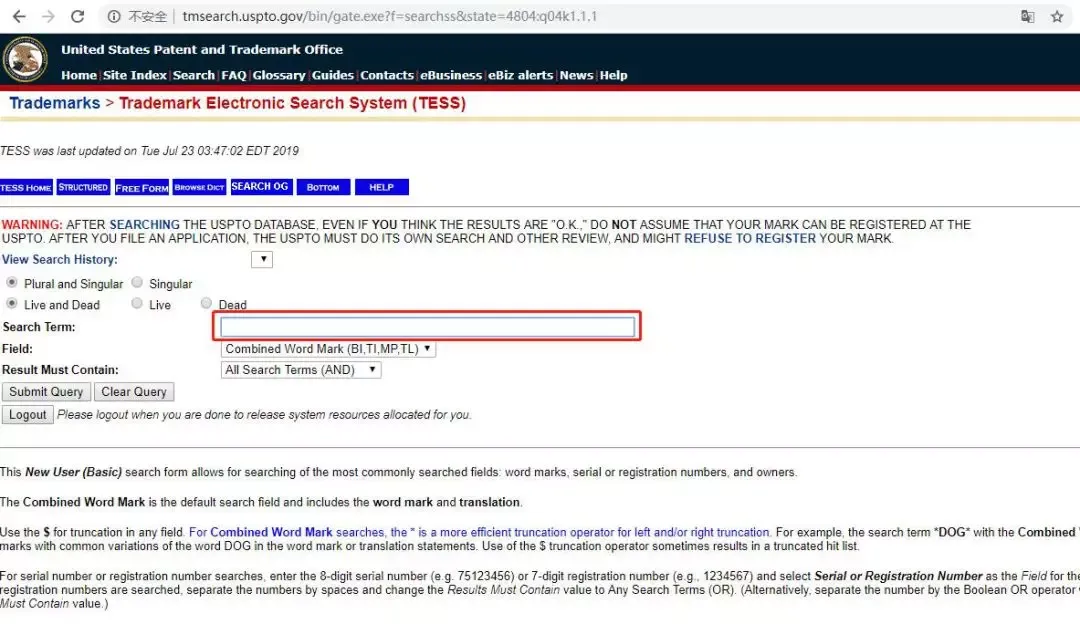Screen dimensions: 1080x624
Task: Select the Dead radio button
Action: coord(206,303)
